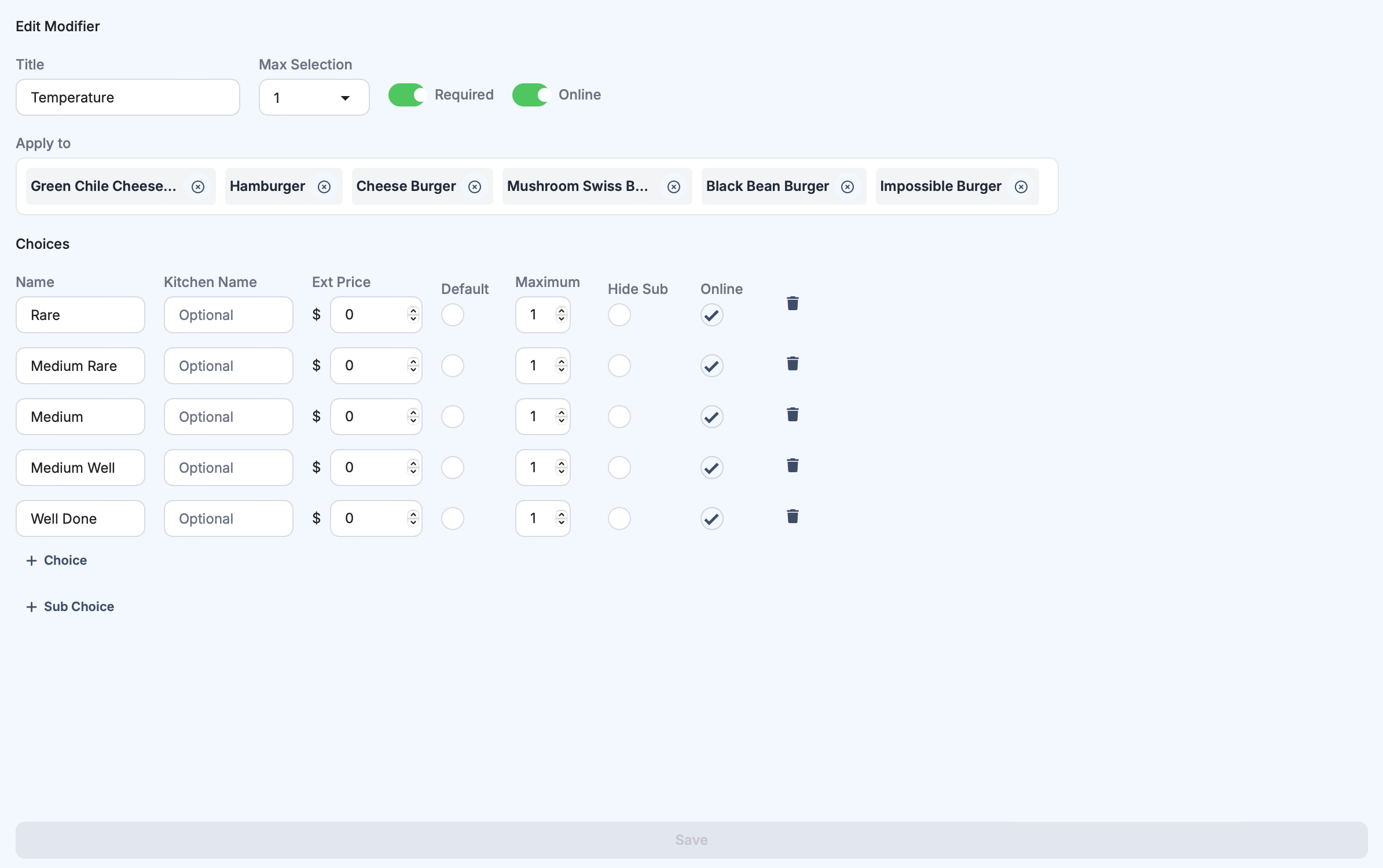1383x868 pixels.
Task: Increase Ext Price for Rare
Action: pos(413,311)
